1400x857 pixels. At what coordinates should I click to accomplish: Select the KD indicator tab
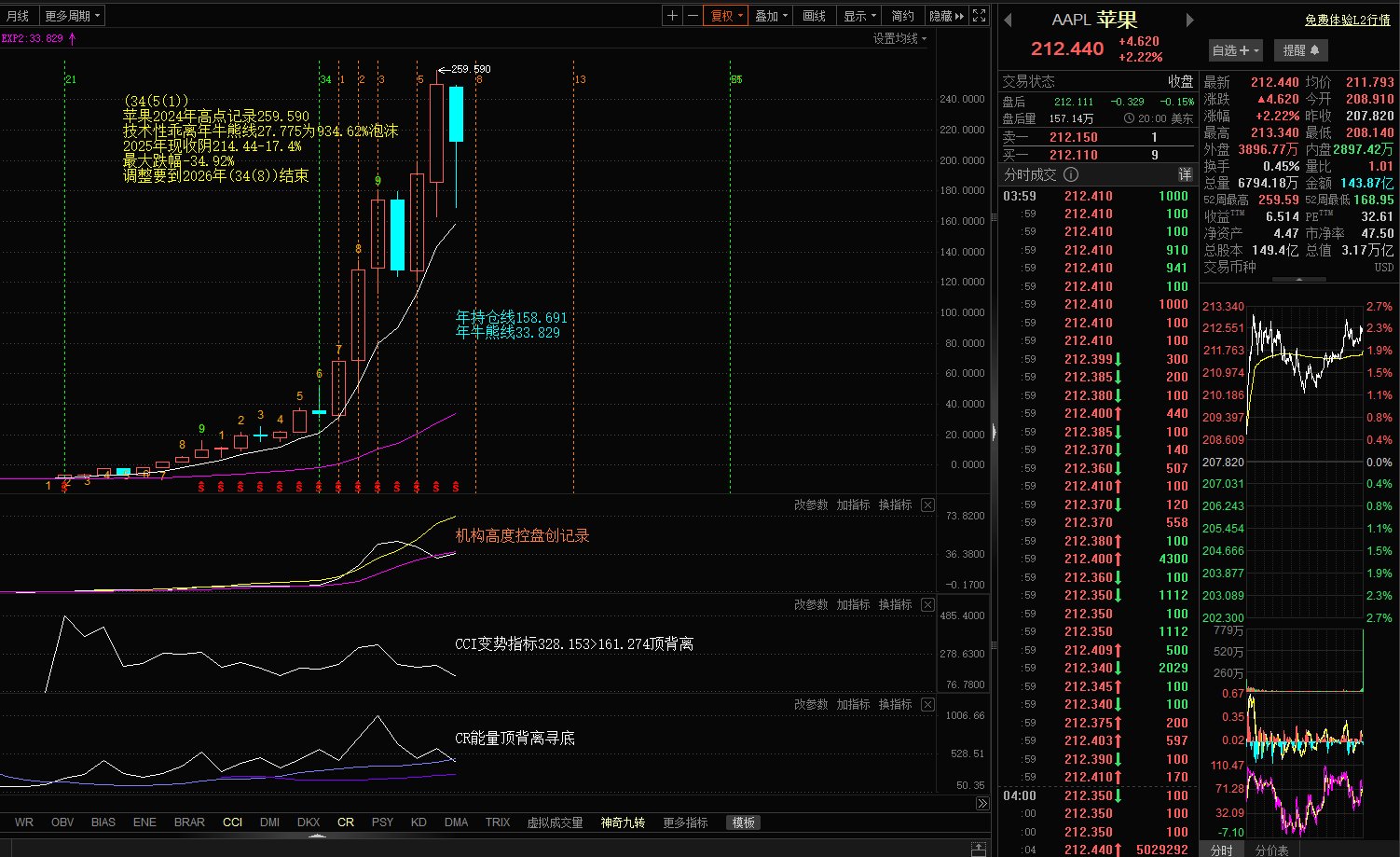coord(419,822)
